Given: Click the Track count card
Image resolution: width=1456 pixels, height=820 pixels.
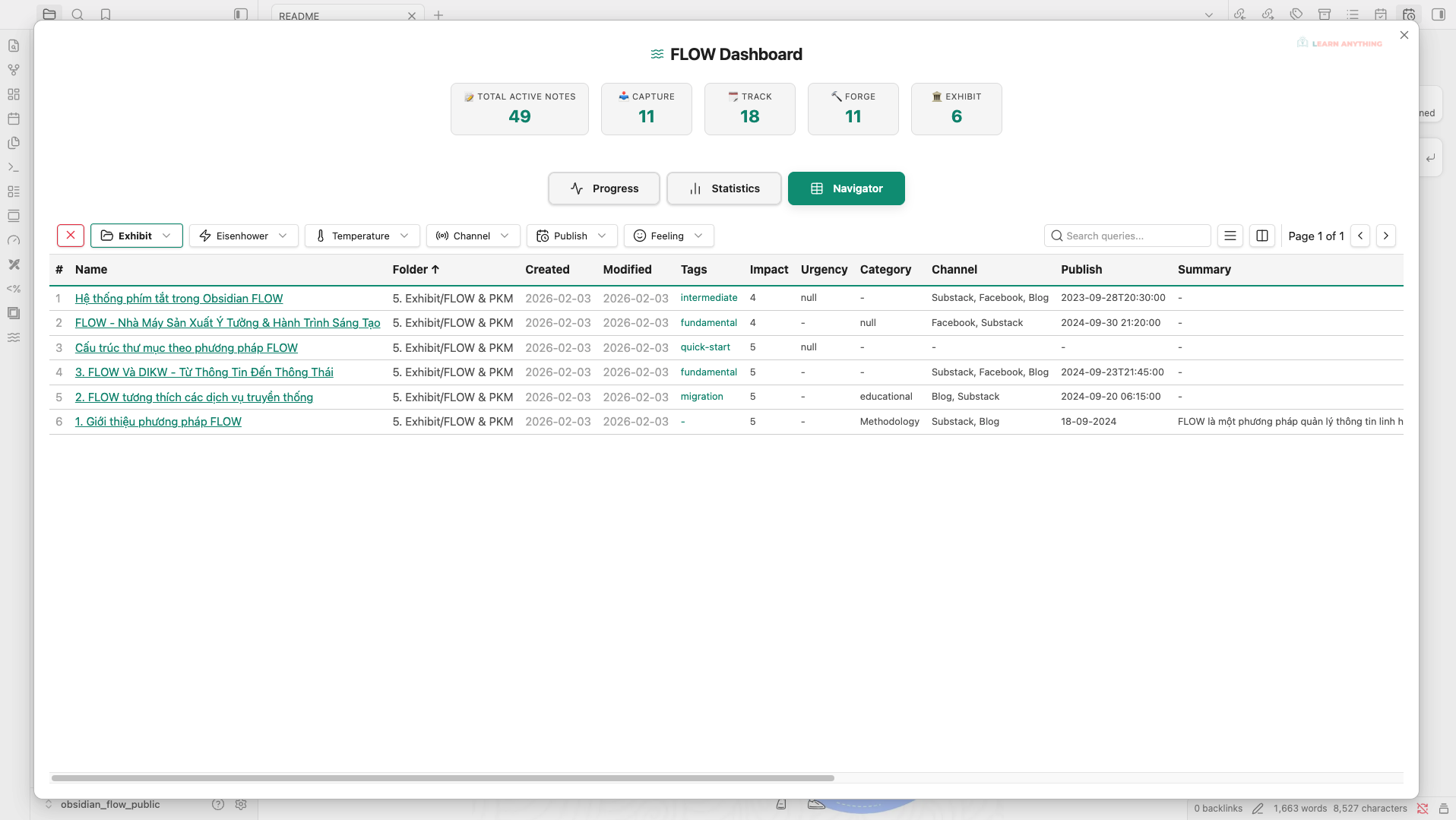Looking at the screenshot, I should pos(750,109).
